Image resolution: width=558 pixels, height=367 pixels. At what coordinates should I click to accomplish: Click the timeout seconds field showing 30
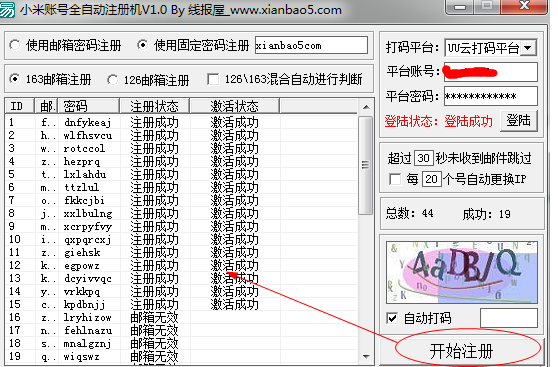423,158
